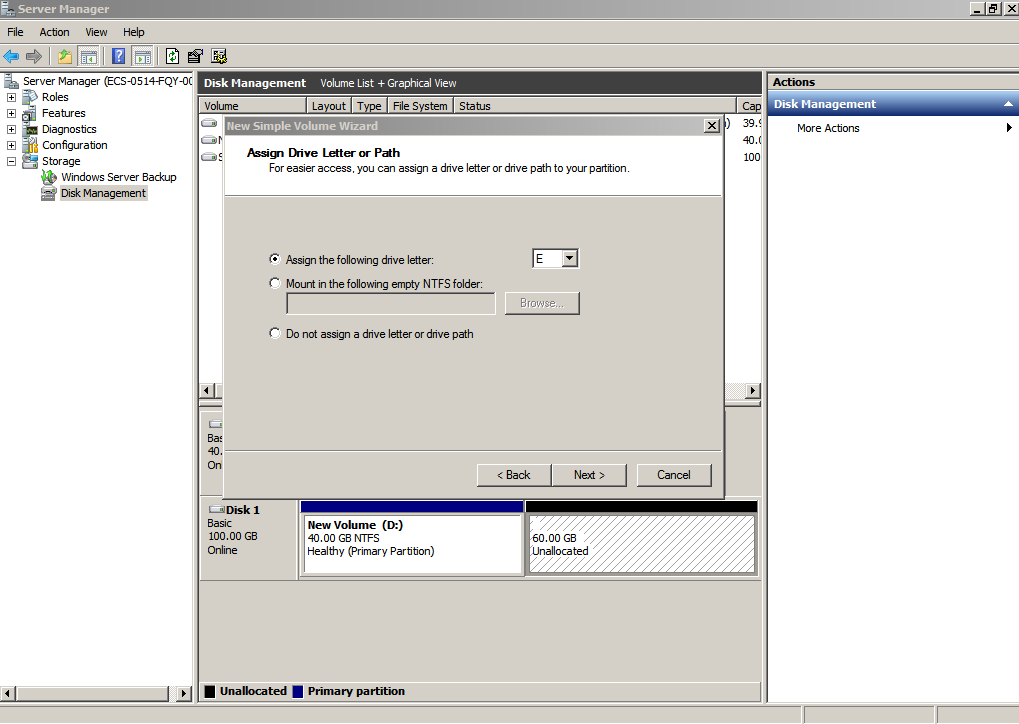Viewport: 1019px width, 724px height.
Task: Open More Actions submenu arrow
Action: tap(1009, 128)
